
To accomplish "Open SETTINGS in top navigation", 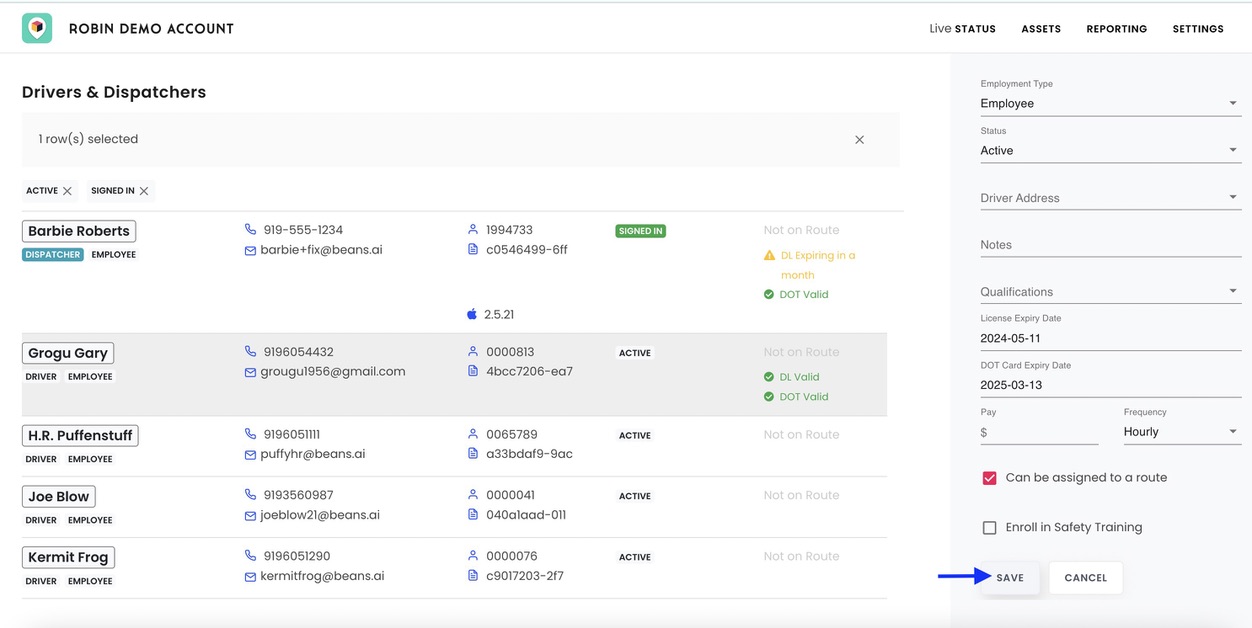I will pyautogui.click(x=1198, y=29).
